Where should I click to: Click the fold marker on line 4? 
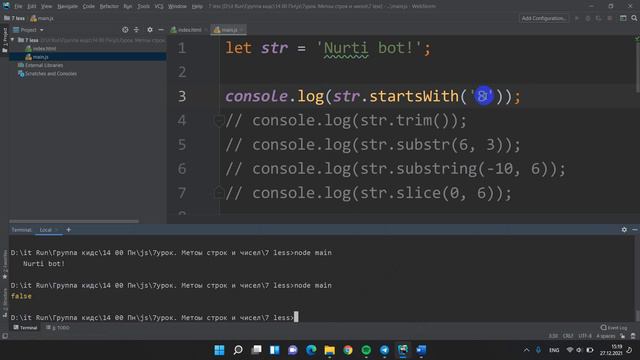(x=219, y=120)
